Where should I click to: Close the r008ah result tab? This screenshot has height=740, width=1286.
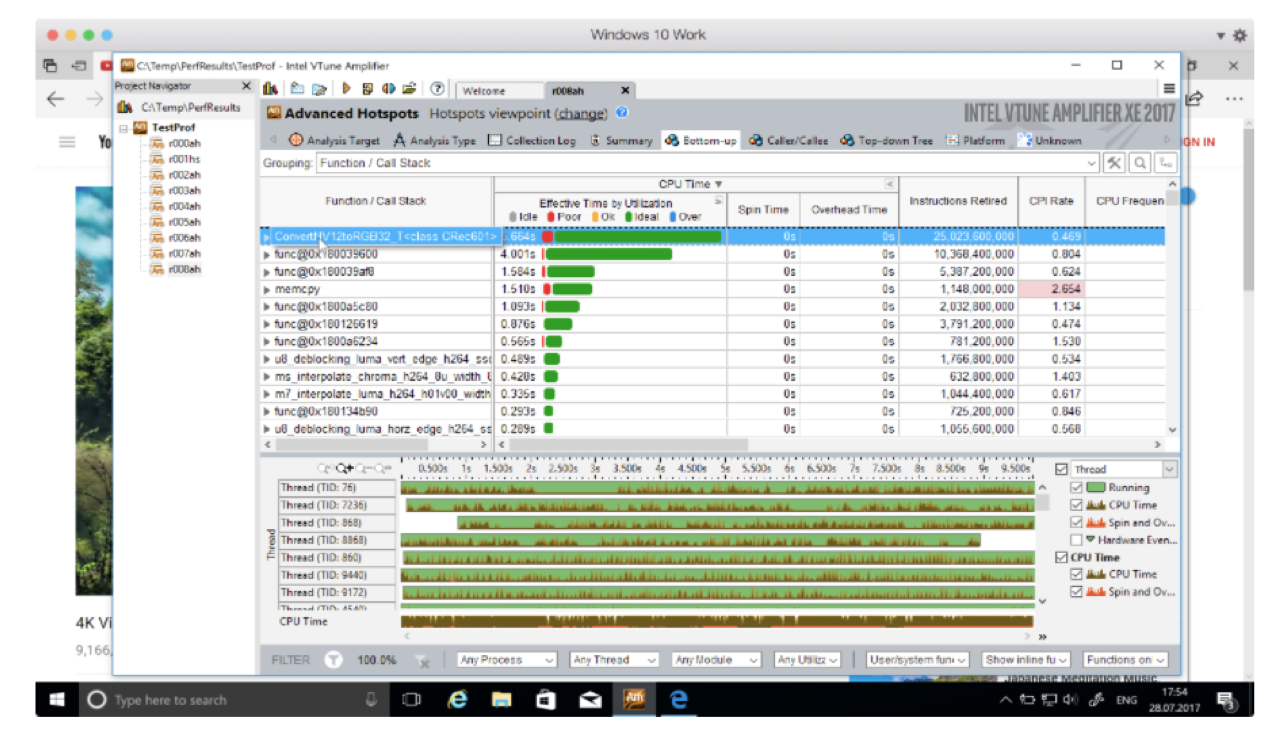click(625, 90)
